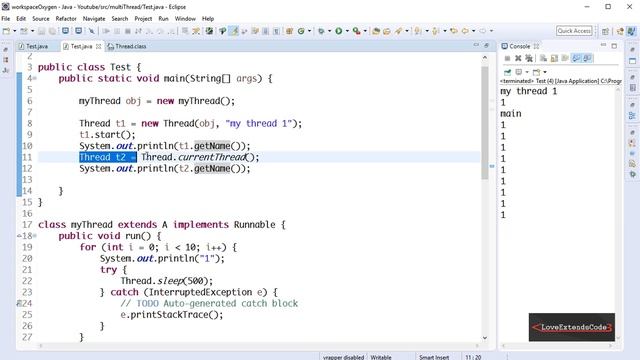Click Remove Launch X icon in Console
This screenshot has height=360, width=640.
(518, 58)
